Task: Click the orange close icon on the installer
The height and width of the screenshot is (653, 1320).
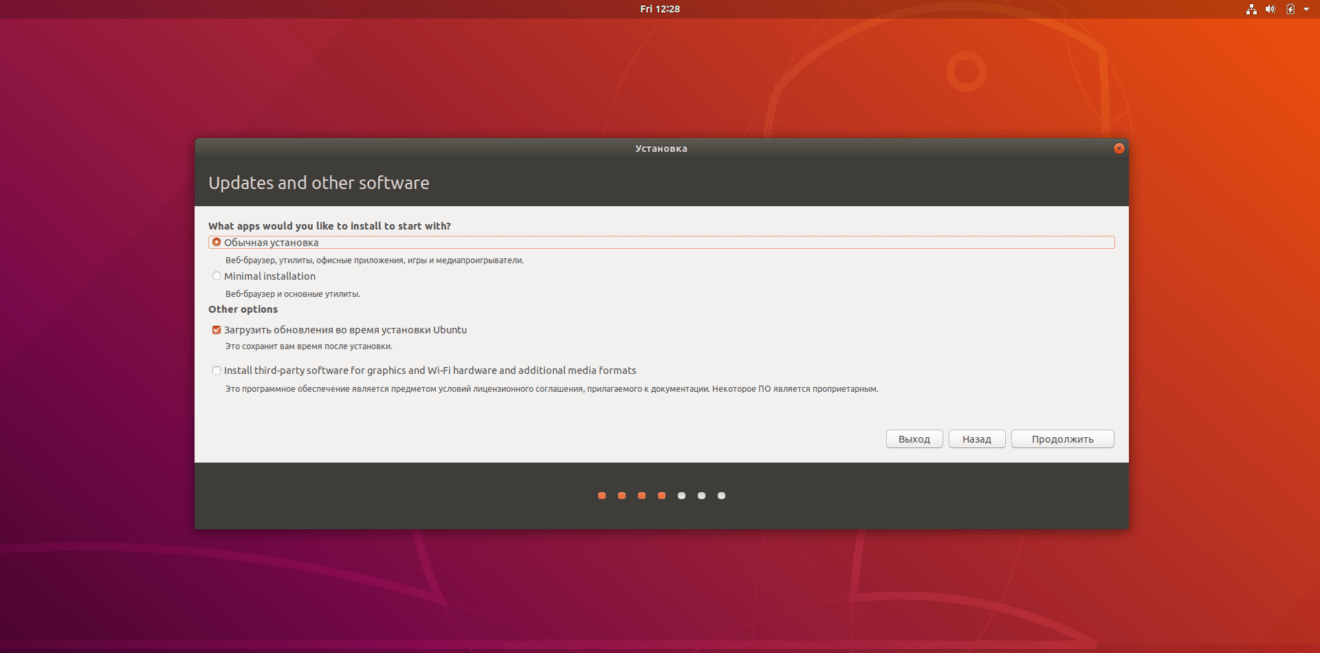Action: (1118, 148)
